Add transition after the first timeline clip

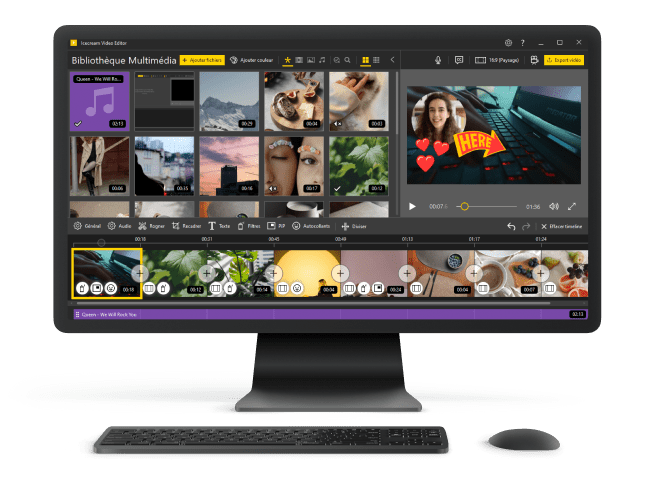140,273
